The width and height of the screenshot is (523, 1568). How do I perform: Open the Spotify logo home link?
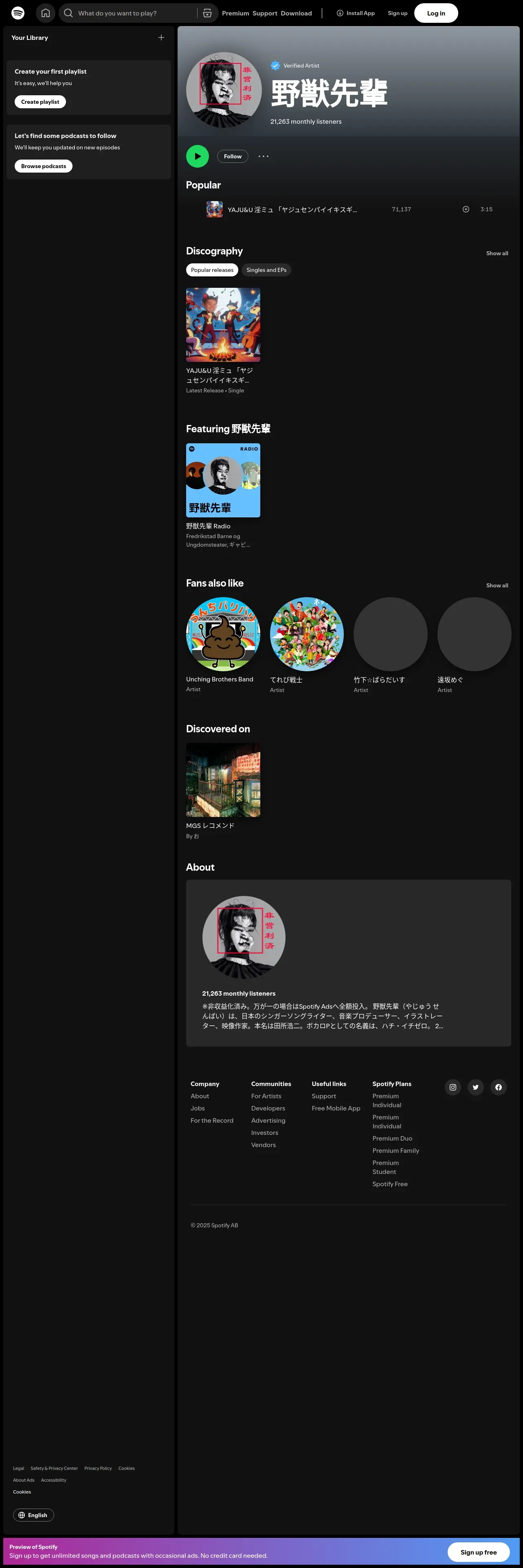18,13
